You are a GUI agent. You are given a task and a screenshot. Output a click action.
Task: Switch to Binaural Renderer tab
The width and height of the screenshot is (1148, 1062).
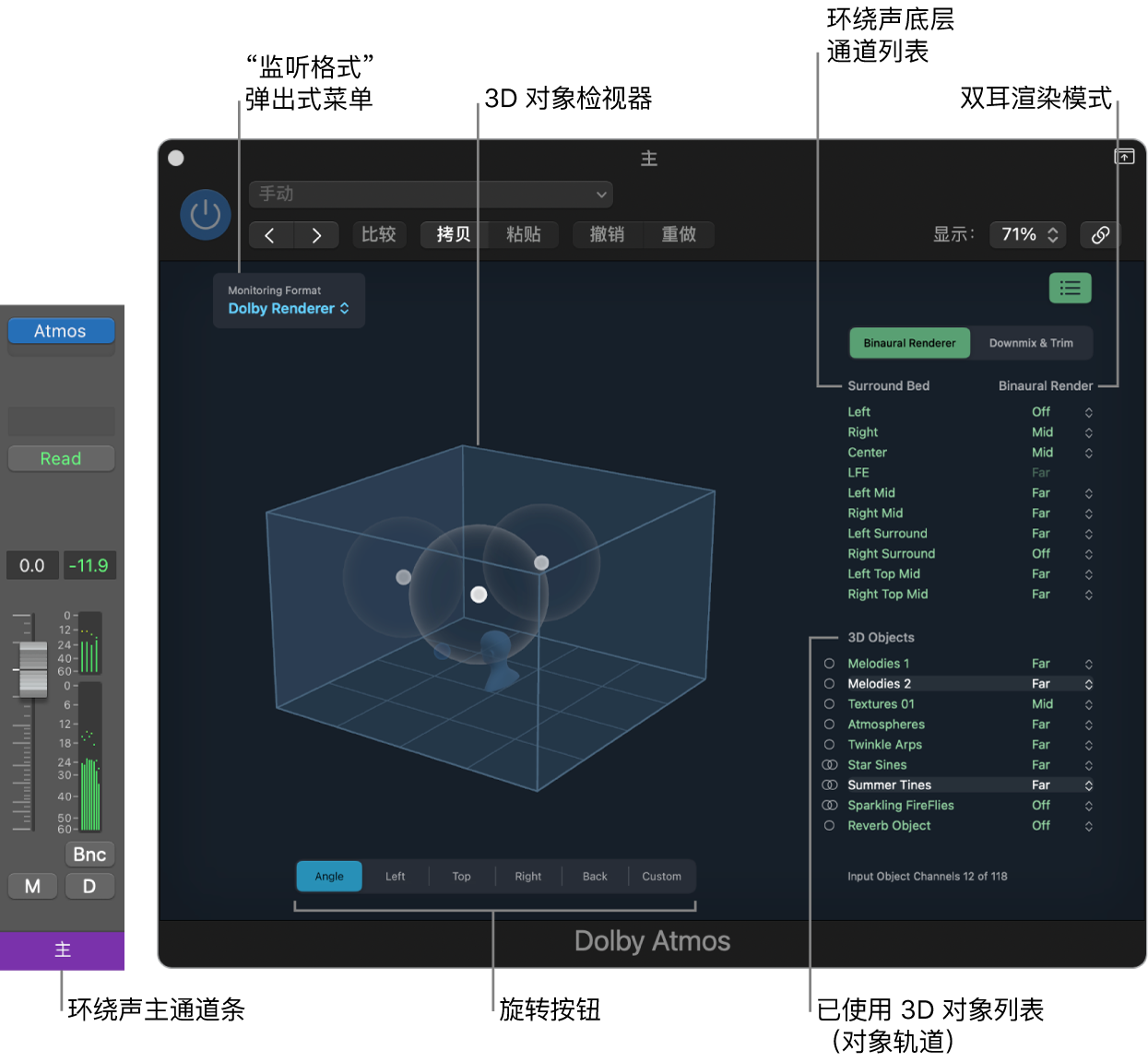pyautogui.click(x=909, y=343)
